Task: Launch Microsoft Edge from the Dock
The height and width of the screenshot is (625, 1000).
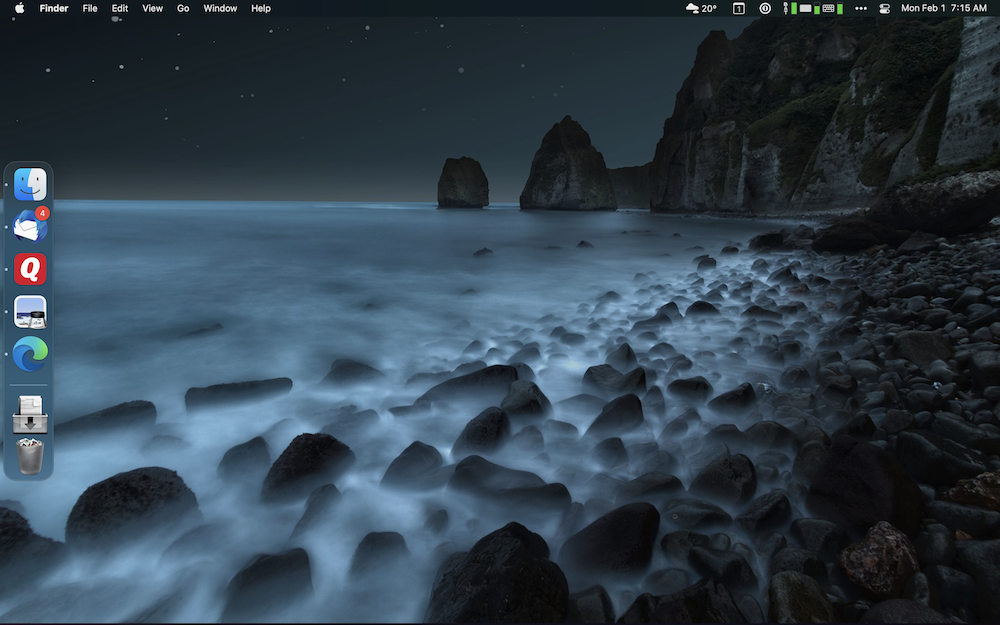Action: coord(30,354)
